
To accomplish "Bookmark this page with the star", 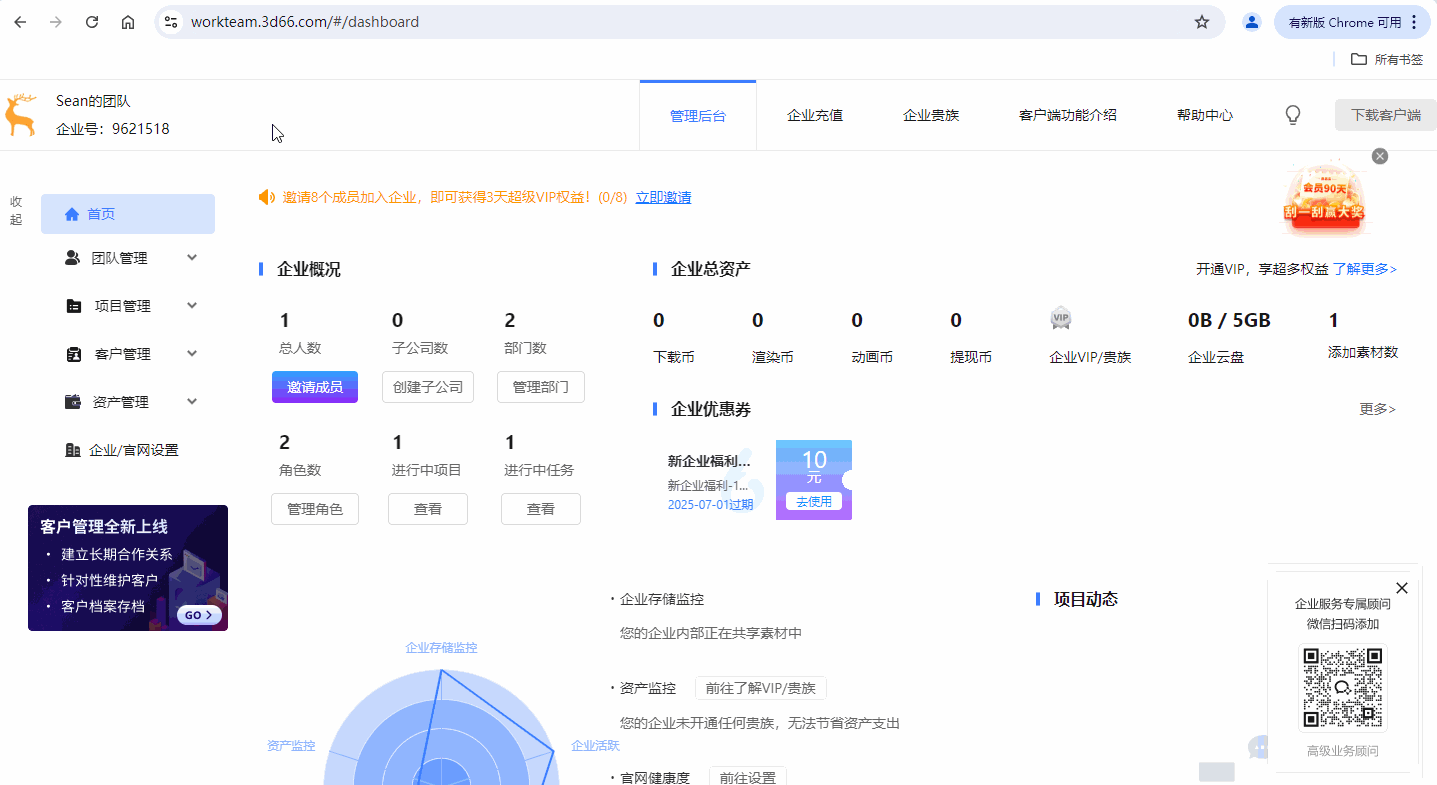I will click(x=1202, y=22).
